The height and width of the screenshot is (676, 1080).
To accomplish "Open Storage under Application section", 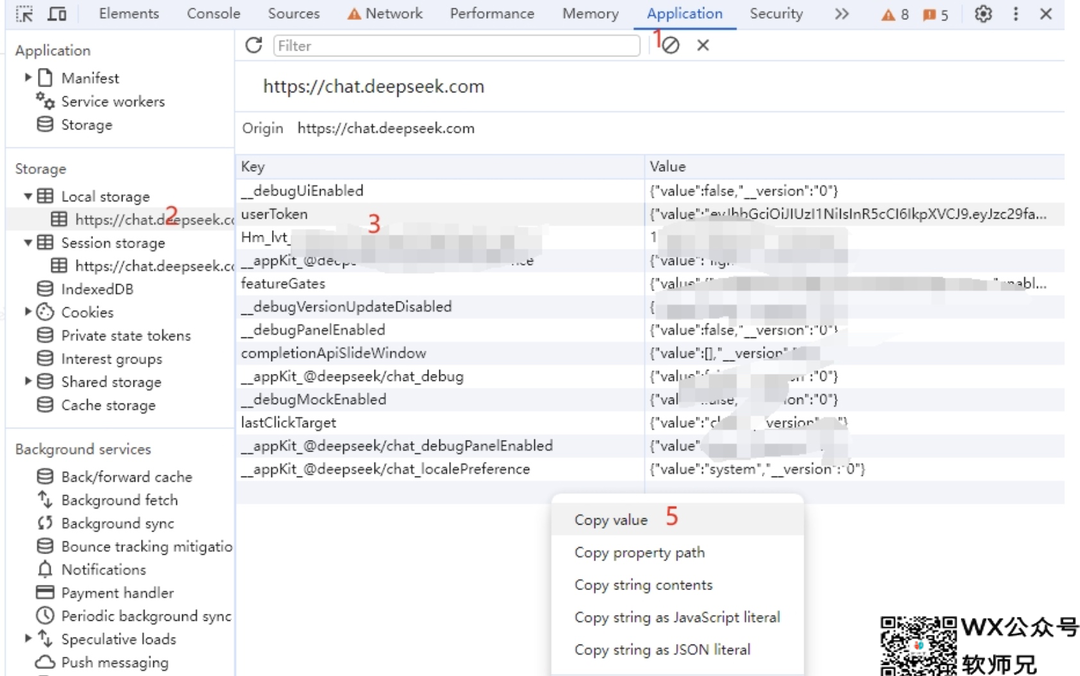I will (87, 125).
